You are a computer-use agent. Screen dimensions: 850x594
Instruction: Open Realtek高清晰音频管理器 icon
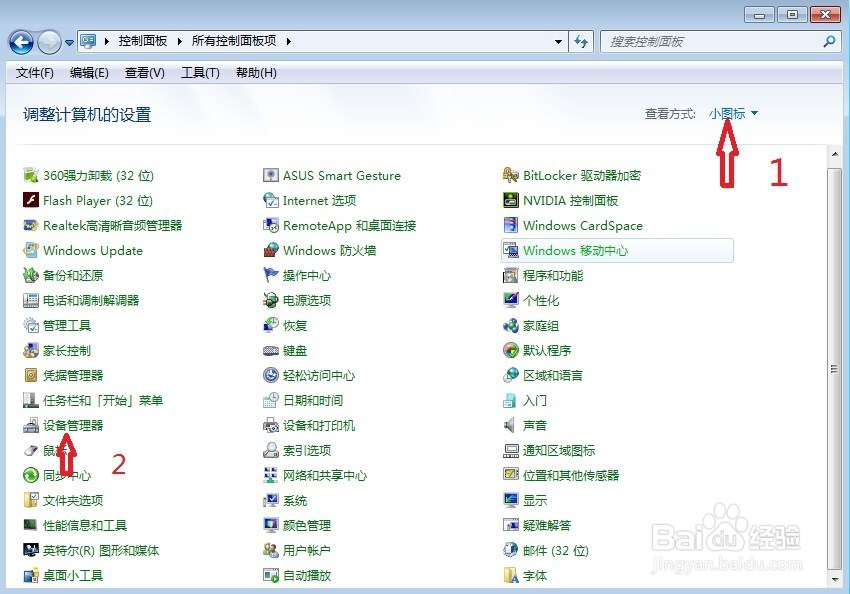[x=31, y=225]
